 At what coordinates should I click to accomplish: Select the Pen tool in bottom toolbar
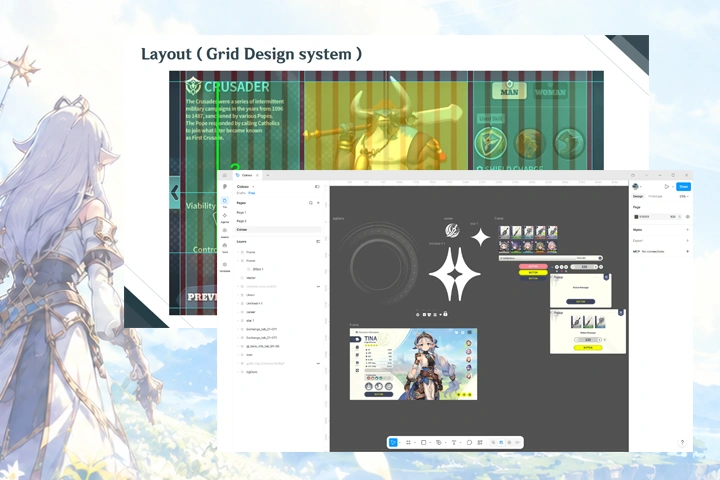[439, 442]
